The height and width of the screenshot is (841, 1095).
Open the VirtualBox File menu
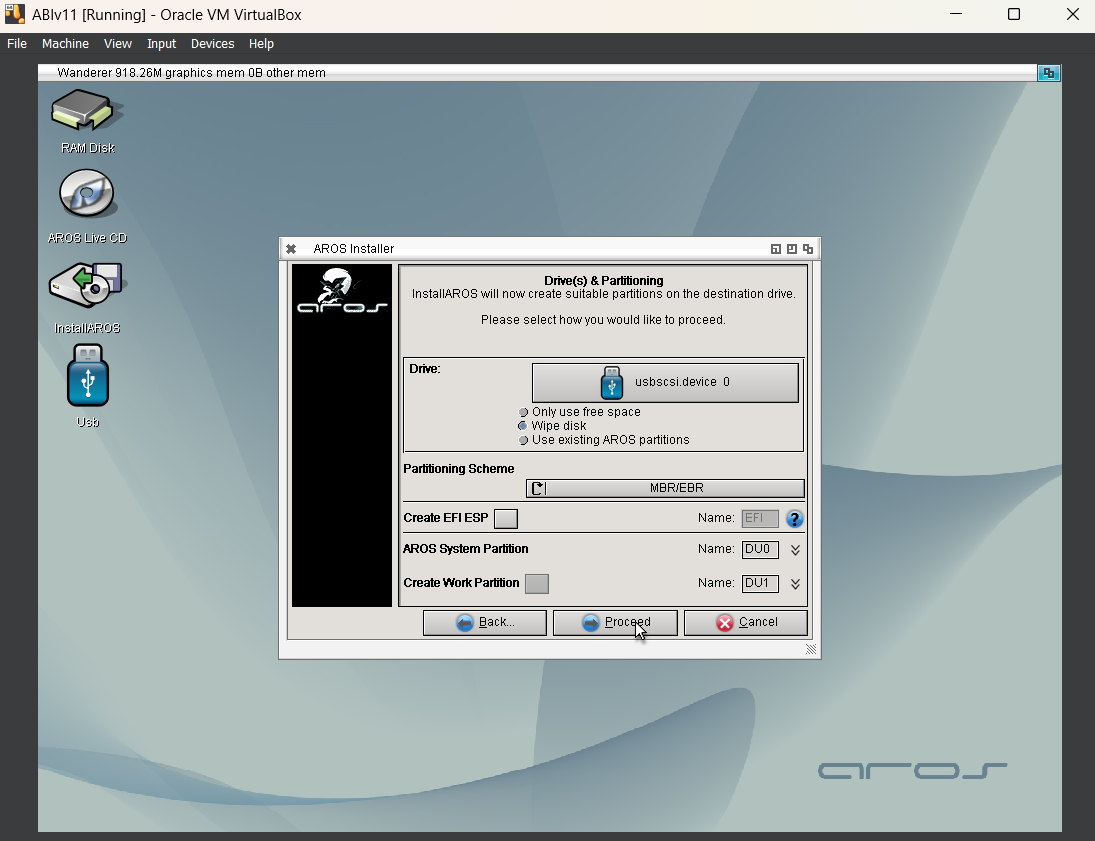pyautogui.click(x=17, y=43)
